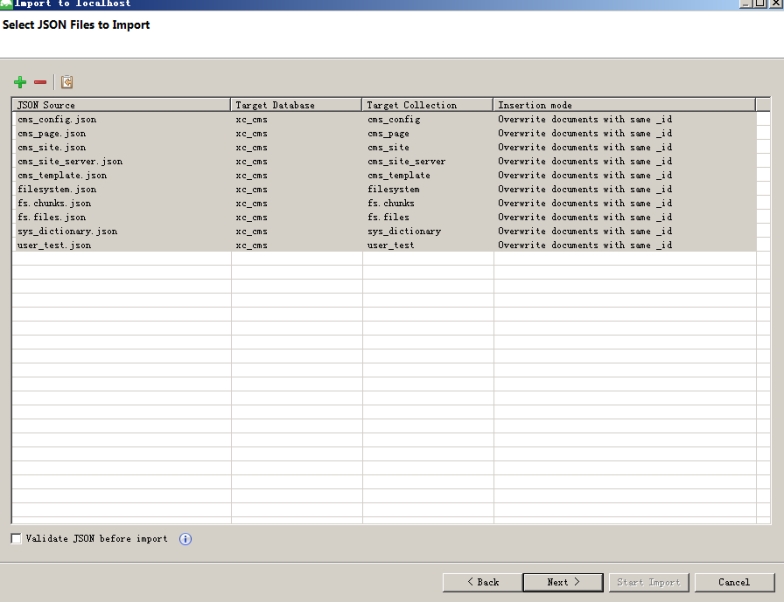
Task: Click xc_cms database cell in user_test.json row
Action: tap(296, 246)
